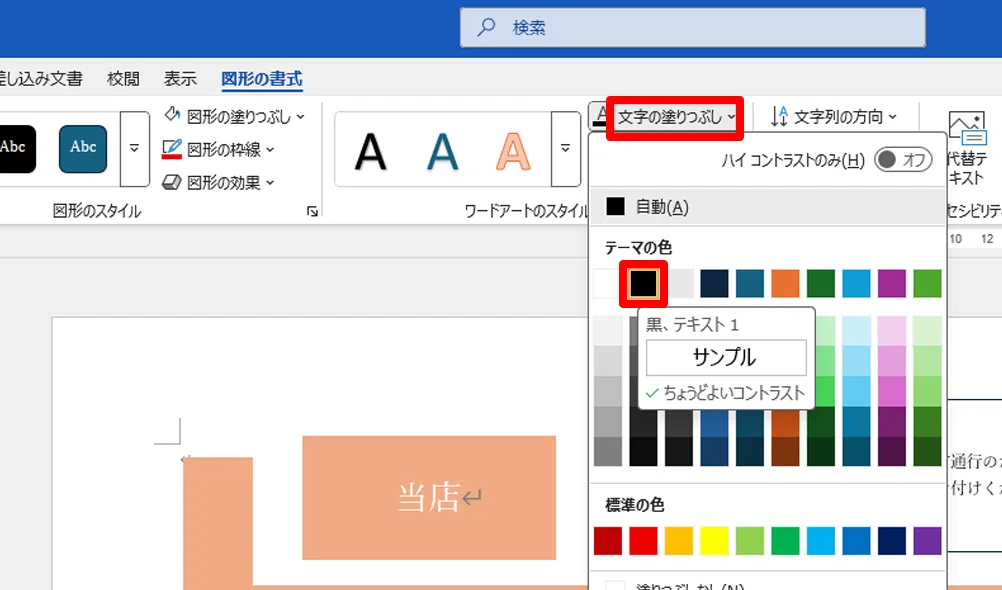1002x590 pixels.
Task: Pick blue standard color
Action: pos(856,541)
